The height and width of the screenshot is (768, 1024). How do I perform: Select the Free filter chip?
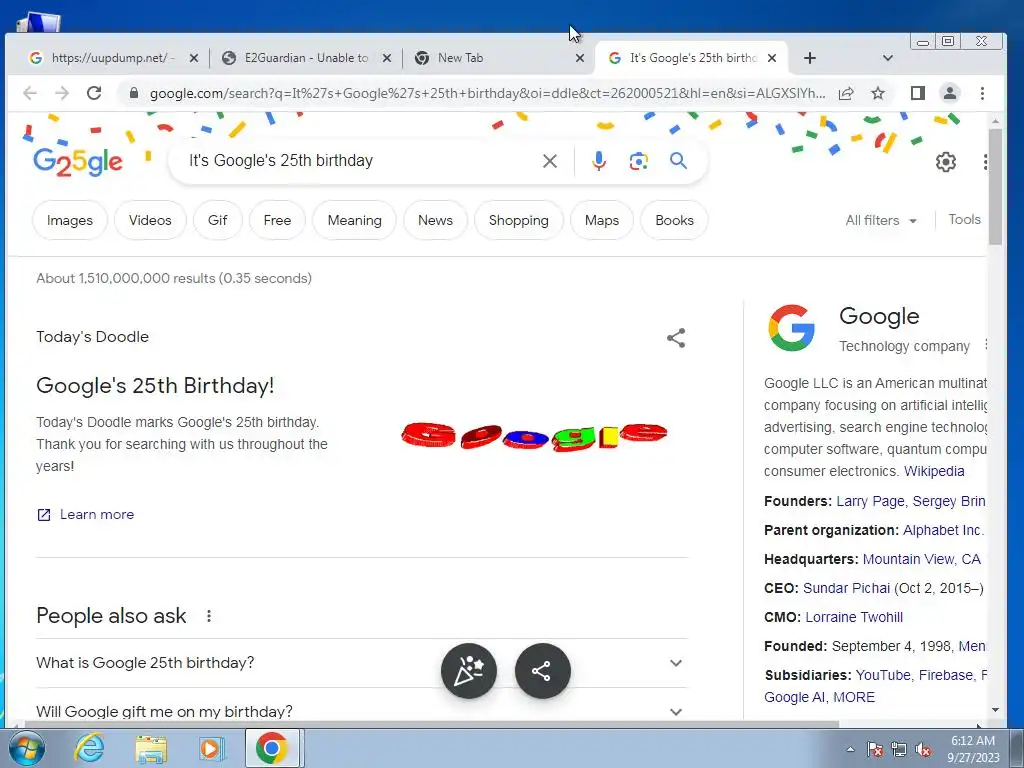(278, 220)
